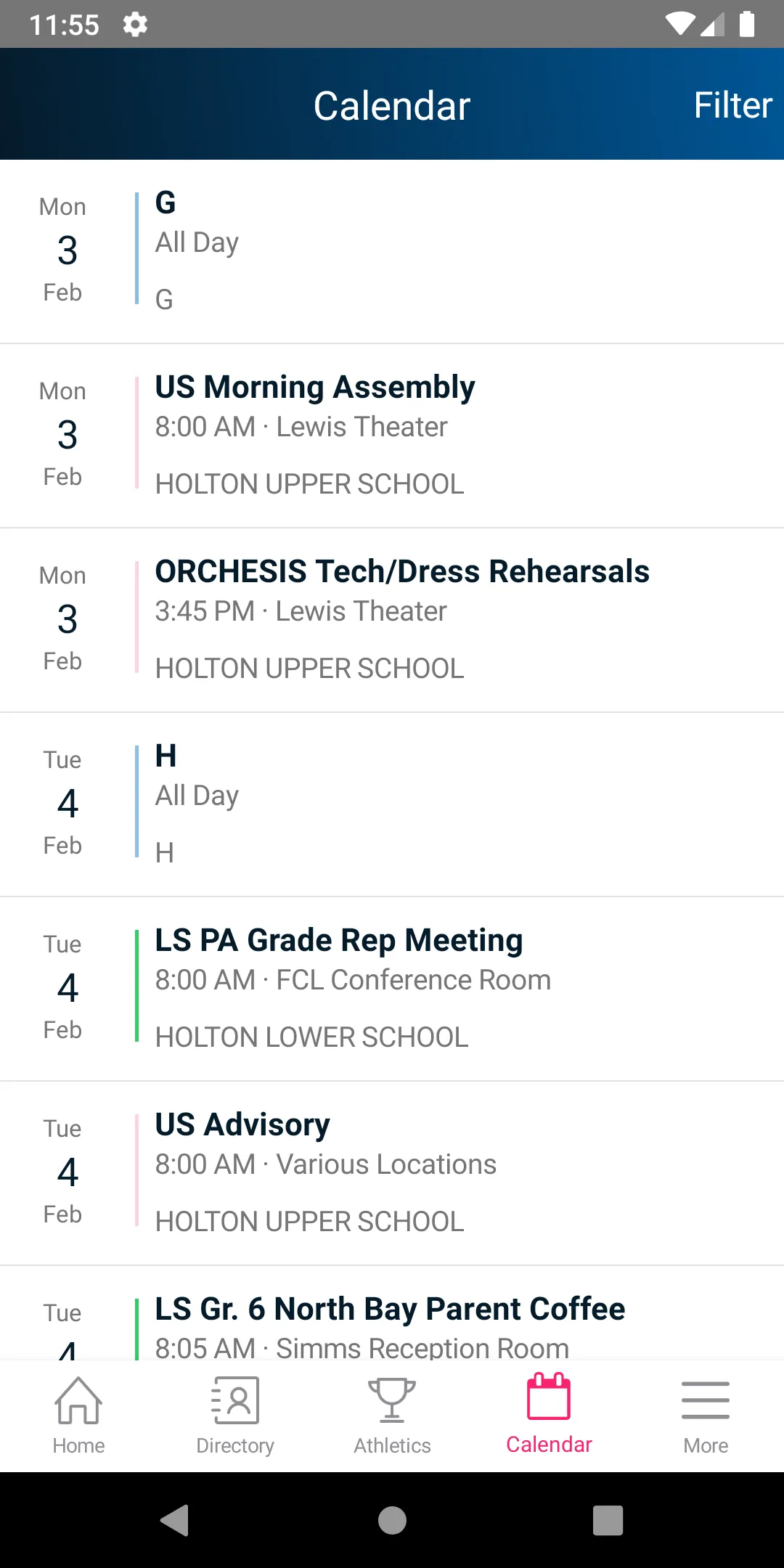Viewport: 784px width, 1568px height.
Task: Open LS Gr. 6 North Bay Parent Coffee
Action: point(392,1313)
